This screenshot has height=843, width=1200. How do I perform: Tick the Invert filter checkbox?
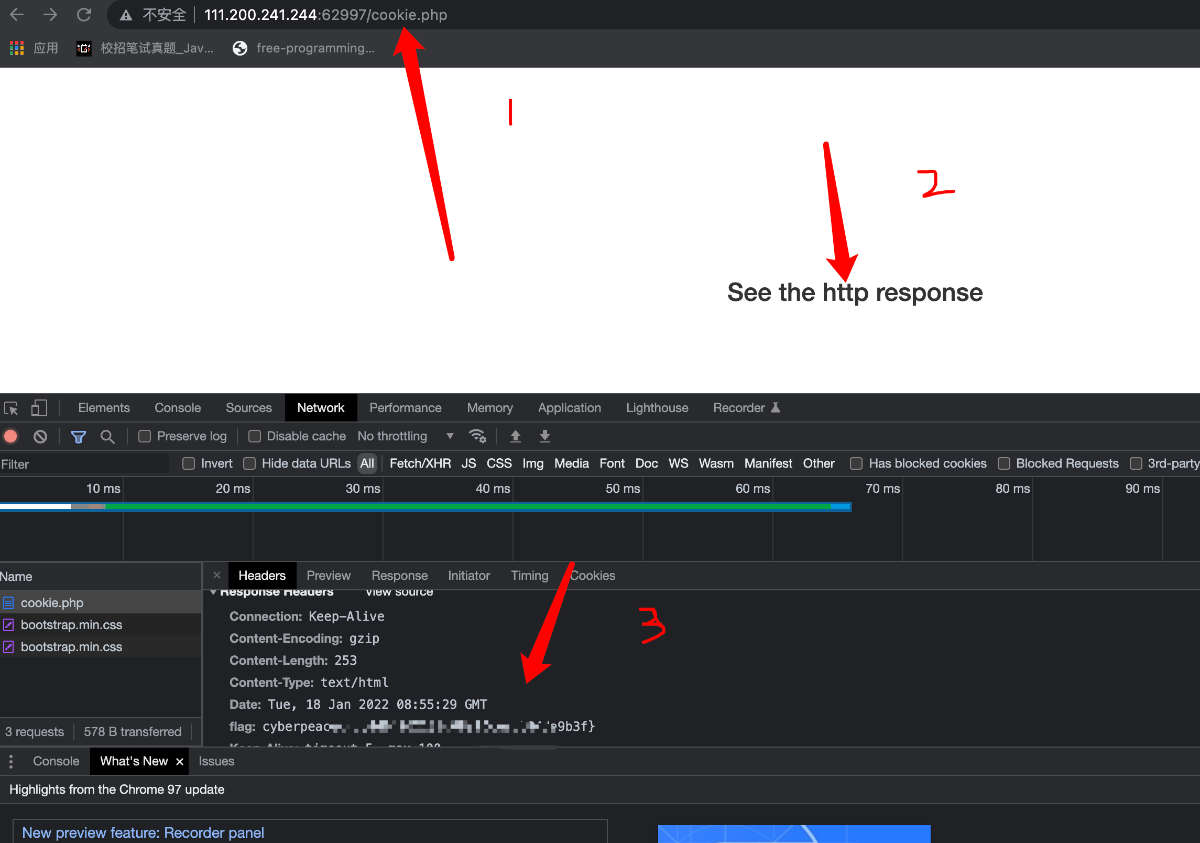[188, 463]
